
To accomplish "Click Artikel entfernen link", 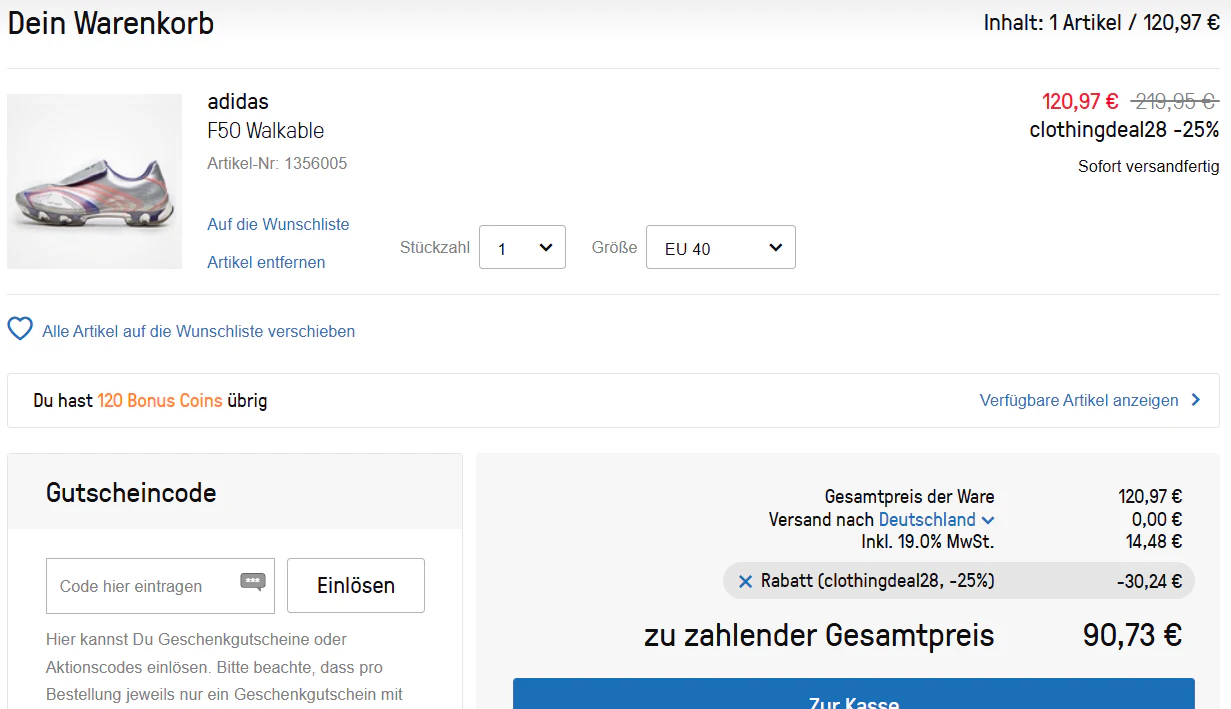I will coord(266,262).
